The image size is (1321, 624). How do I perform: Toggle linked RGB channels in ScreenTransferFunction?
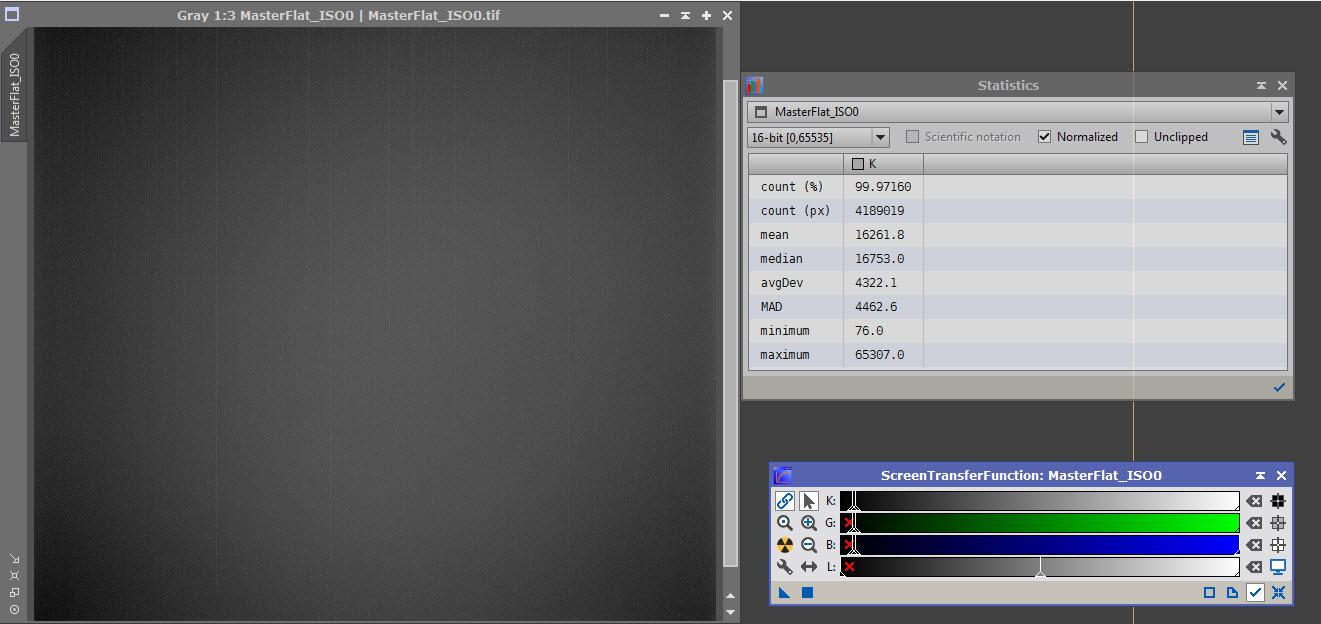(x=785, y=501)
